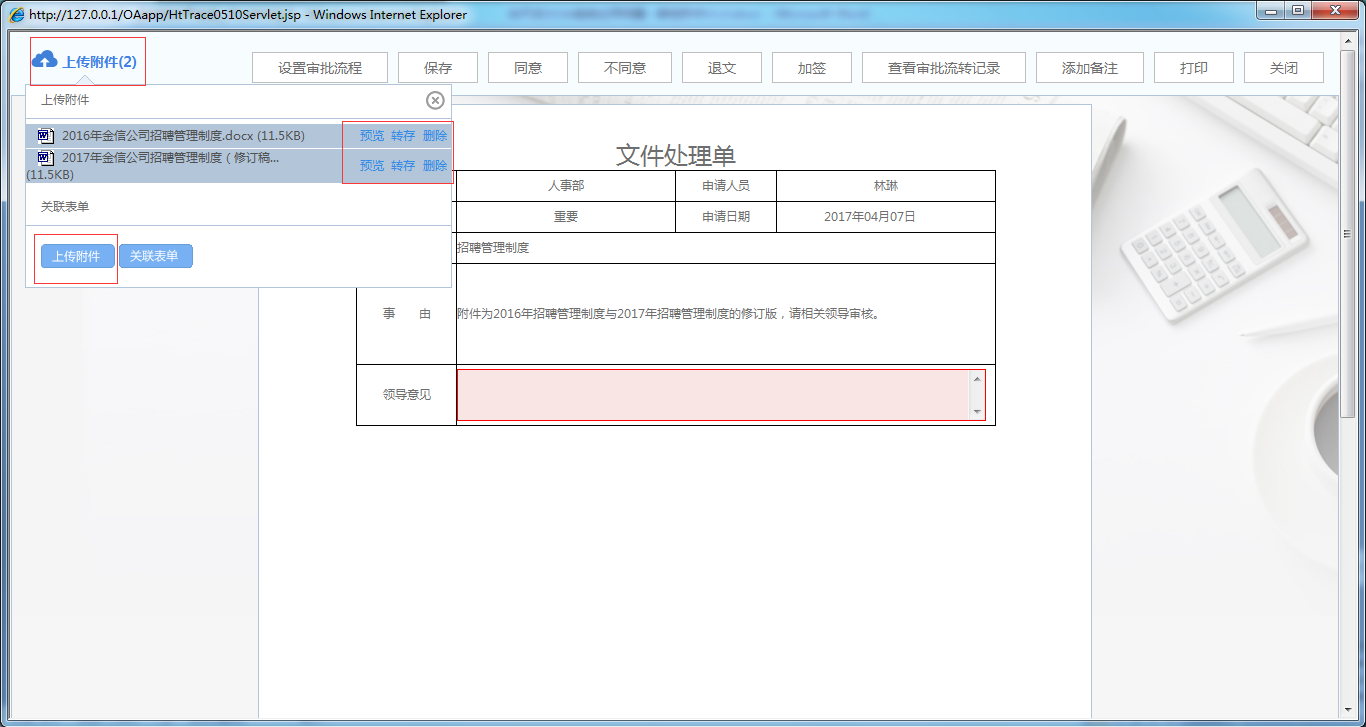
Task: Preview the 2016年 recruitment policy attachment
Action: pos(372,136)
